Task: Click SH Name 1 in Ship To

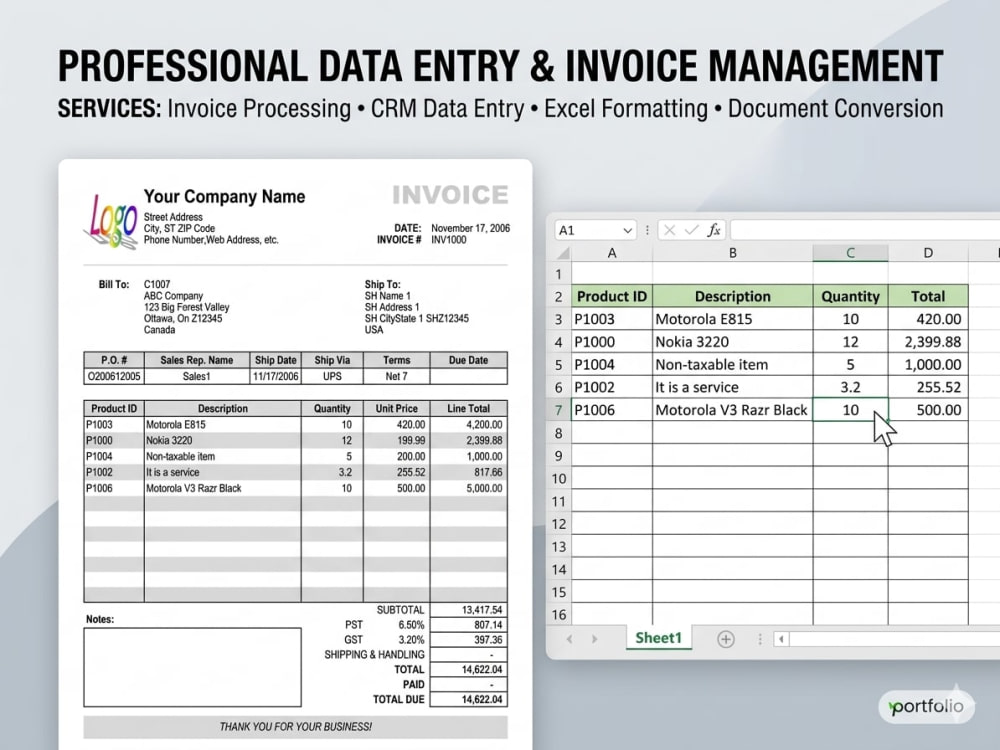Action: [x=388, y=296]
